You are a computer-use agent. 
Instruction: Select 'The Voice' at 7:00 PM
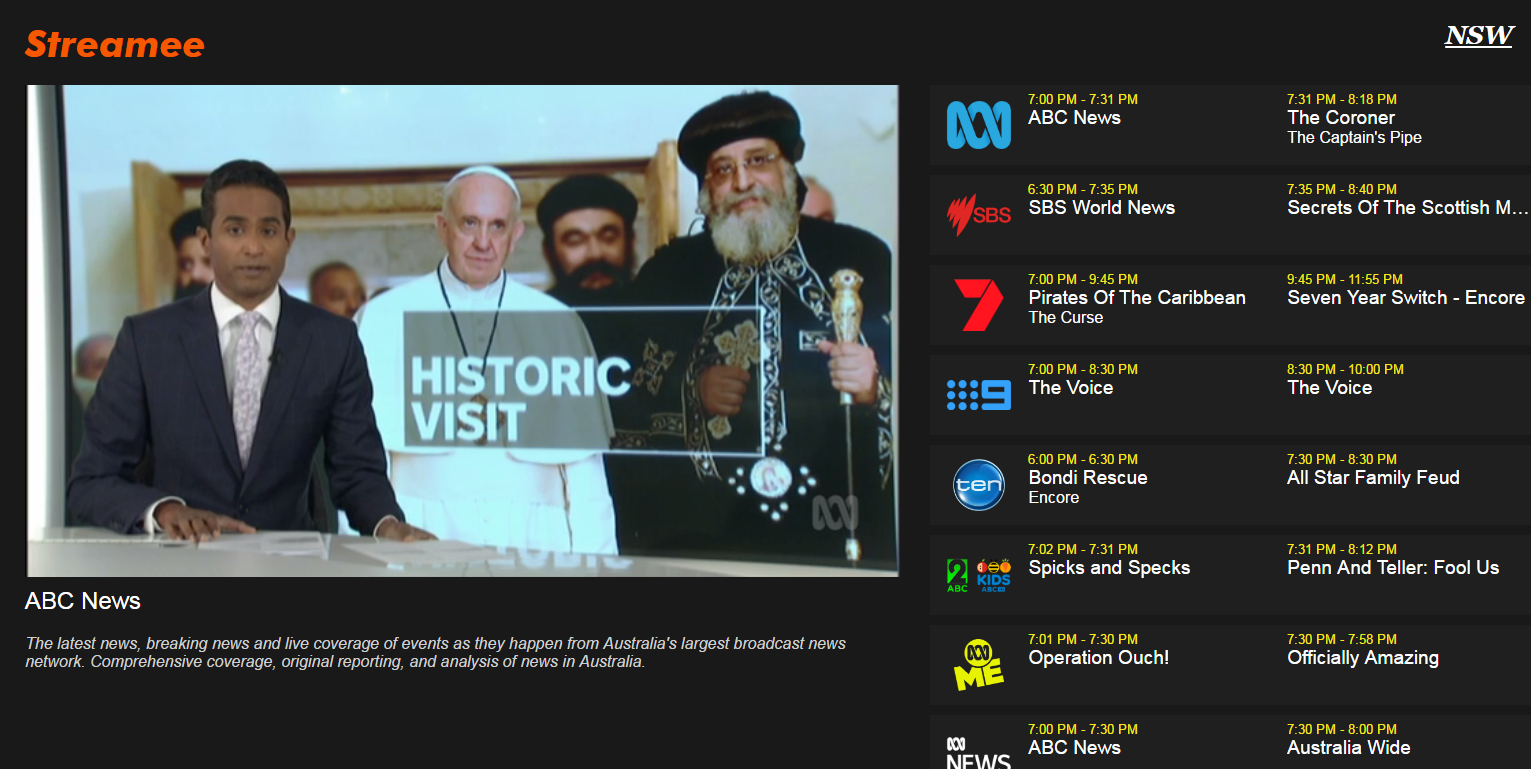1070,388
